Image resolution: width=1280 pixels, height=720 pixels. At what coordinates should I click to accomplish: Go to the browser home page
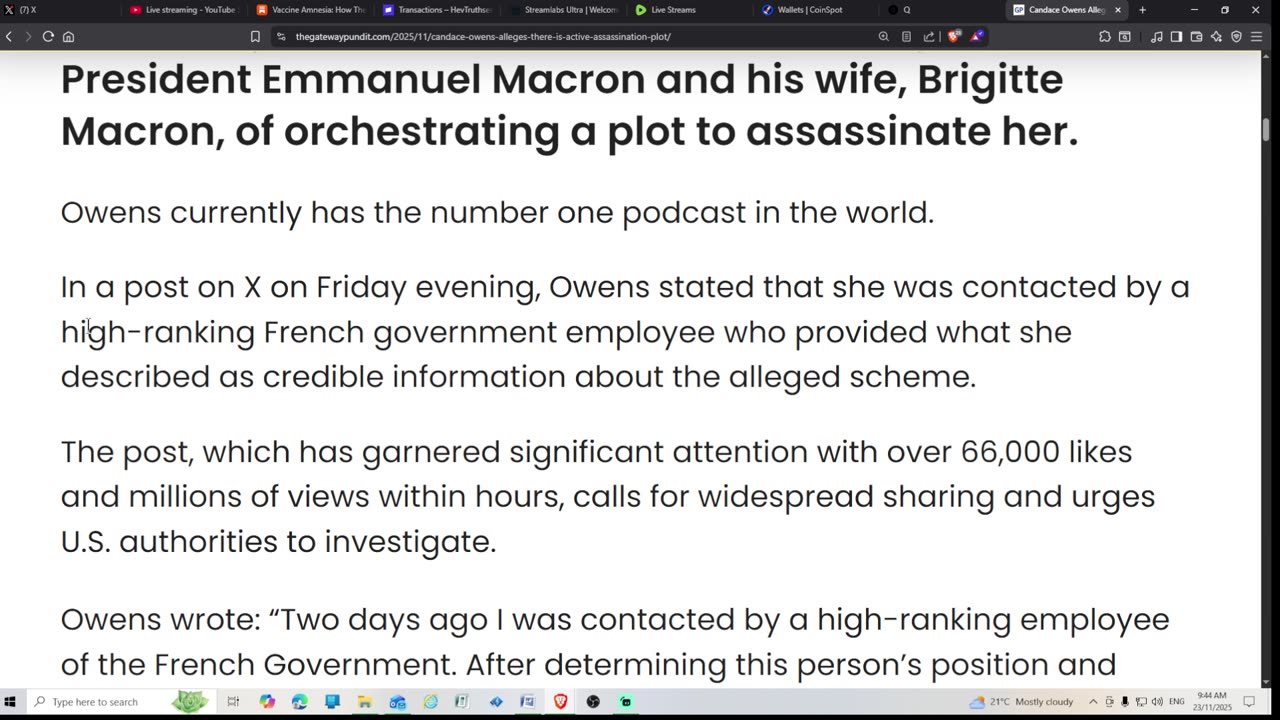(68, 37)
